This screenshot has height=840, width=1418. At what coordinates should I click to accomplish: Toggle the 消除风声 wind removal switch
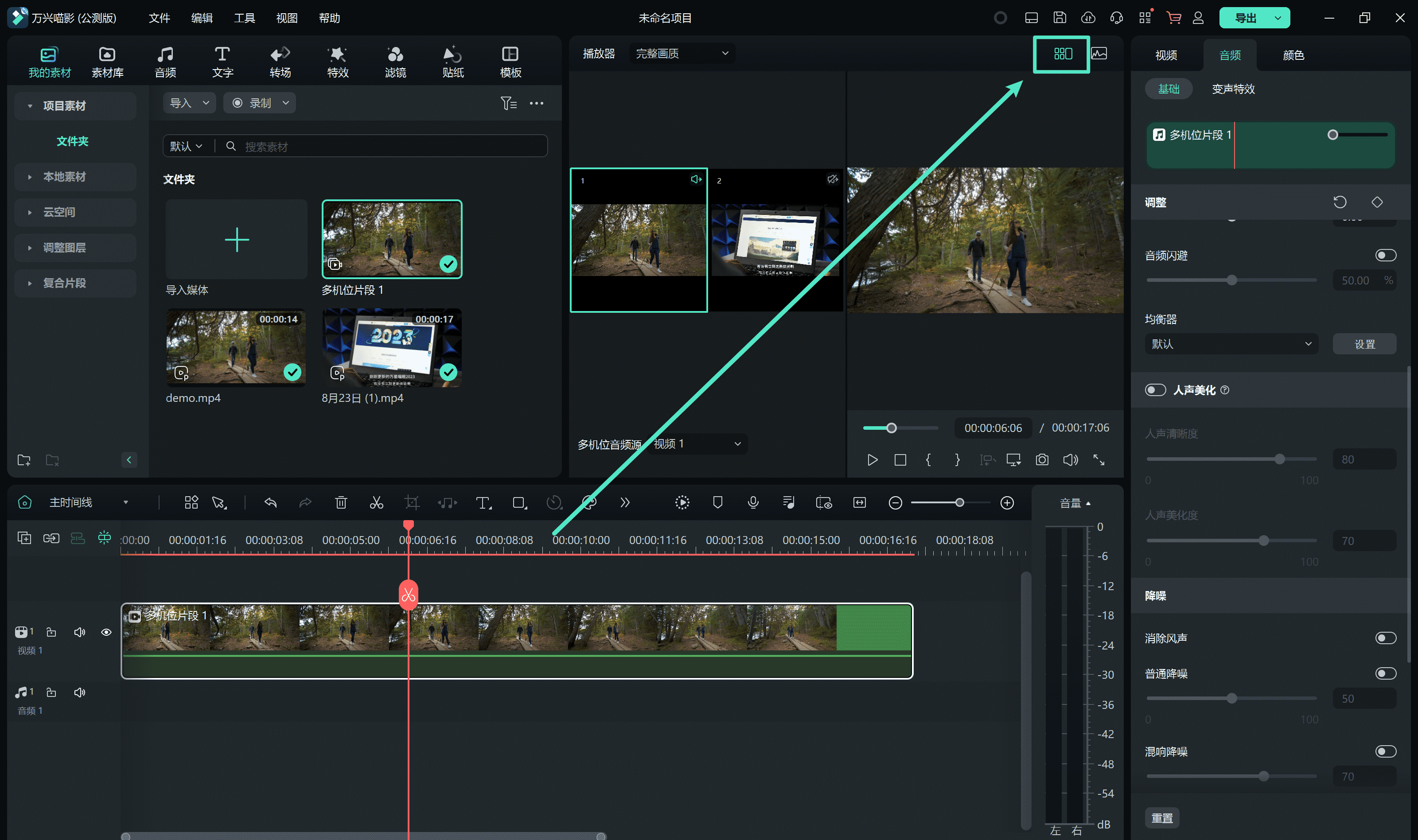coord(1385,638)
